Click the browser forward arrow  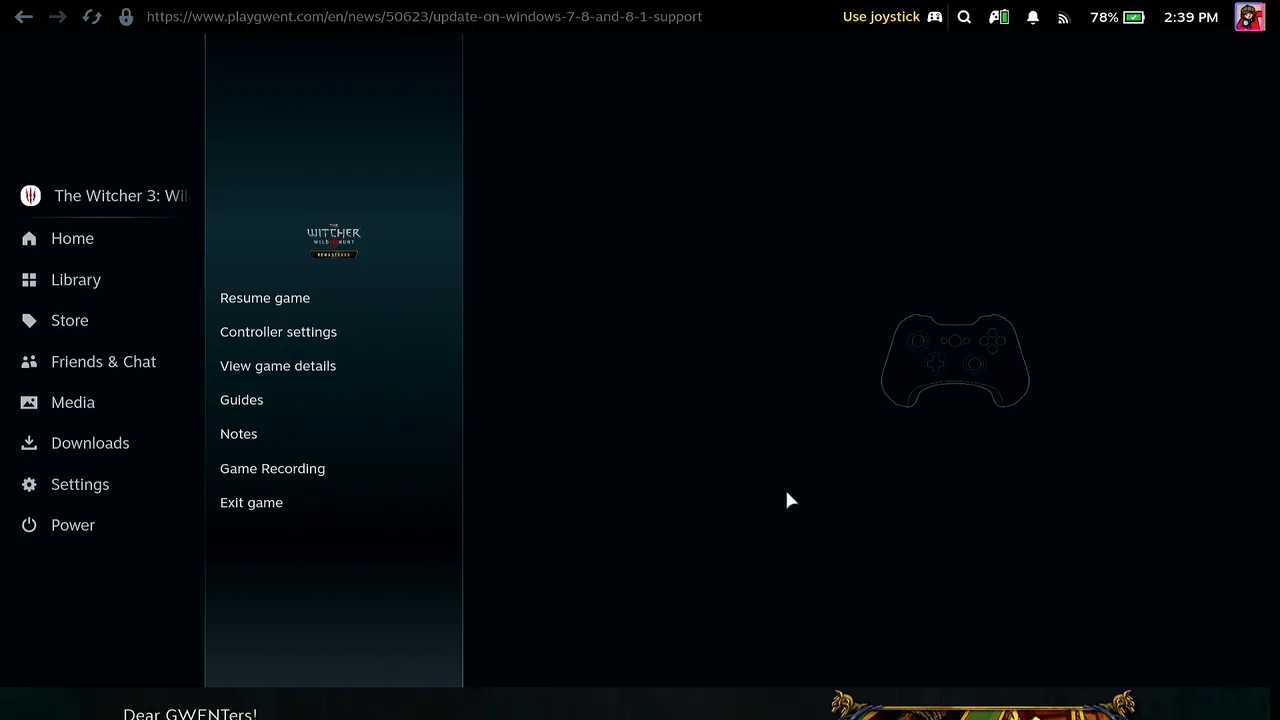58,17
